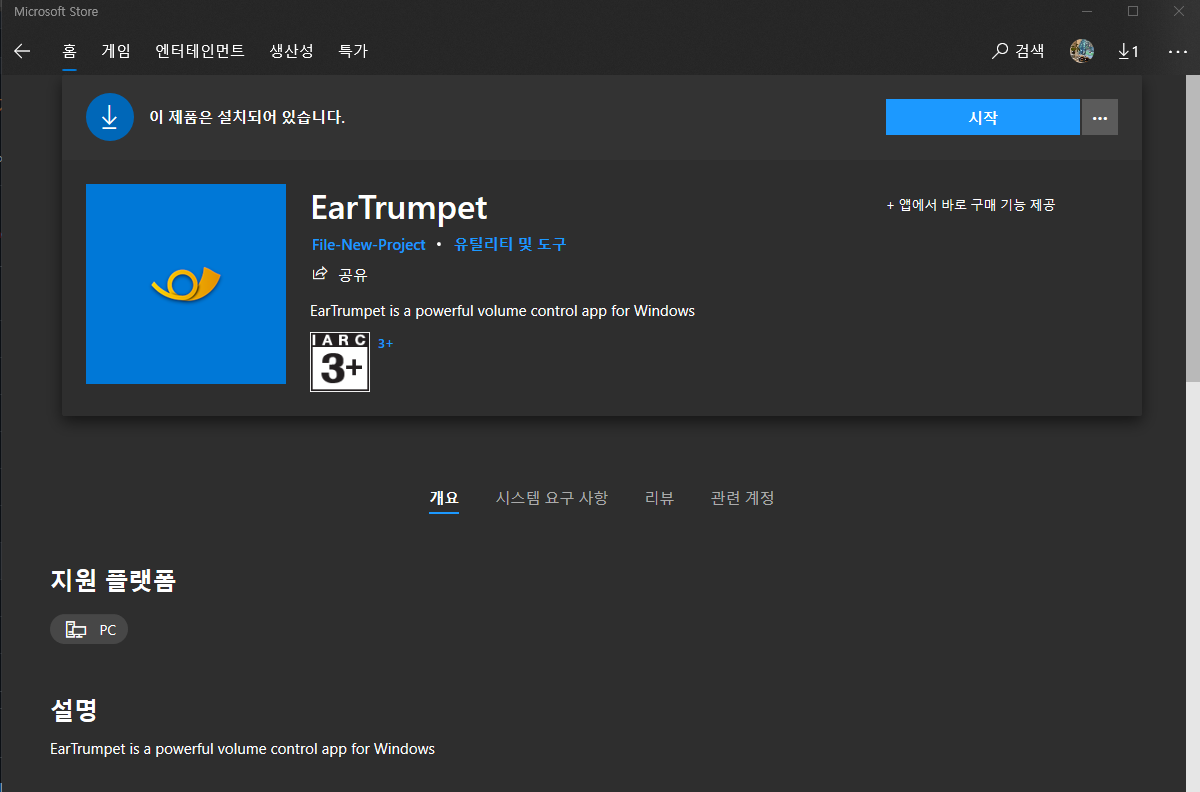Click the vertical scrollbar thumb
Image resolution: width=1200 pixels, height=792 pixels.
tap(1193, 228)
